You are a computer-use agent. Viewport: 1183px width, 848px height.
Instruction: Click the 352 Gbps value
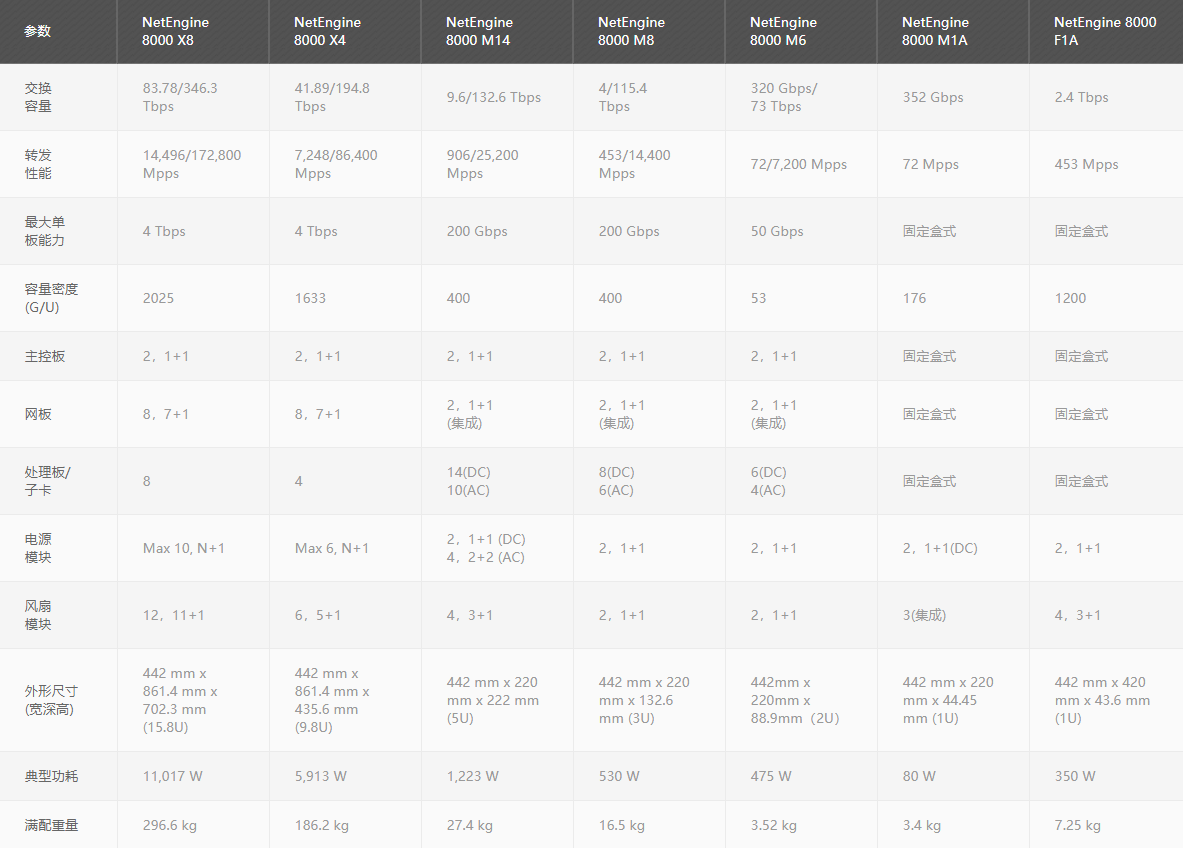(933, 97)
